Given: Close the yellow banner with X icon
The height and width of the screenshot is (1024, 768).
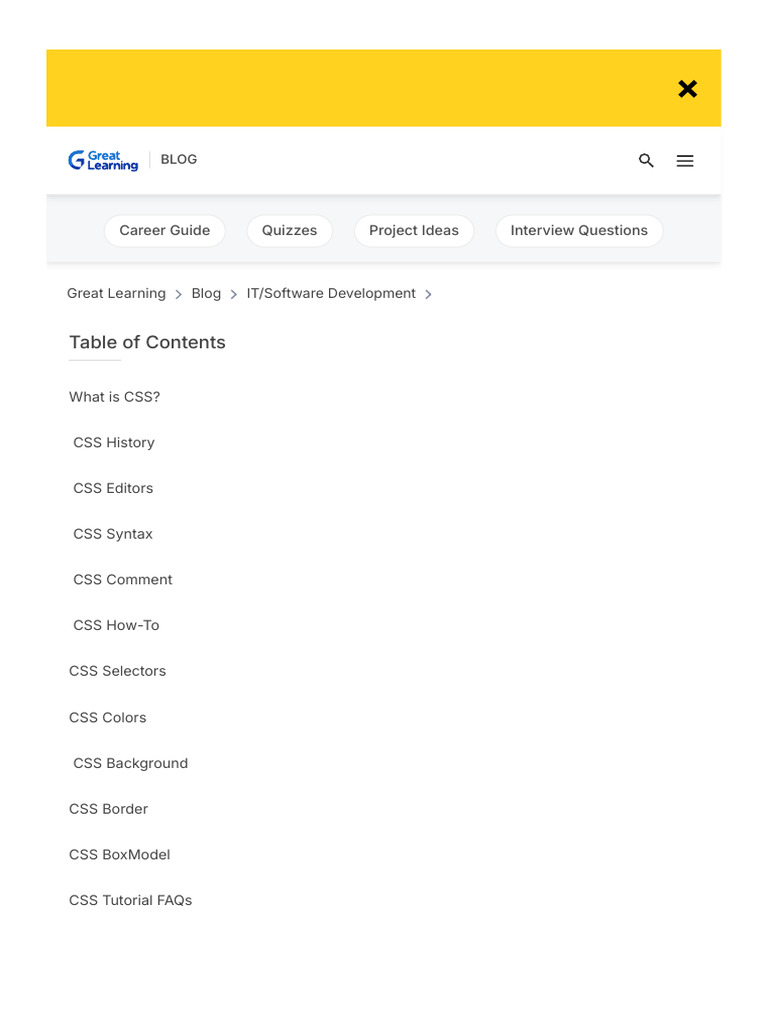Looking at the screenshot, I should tap(687, 88).
